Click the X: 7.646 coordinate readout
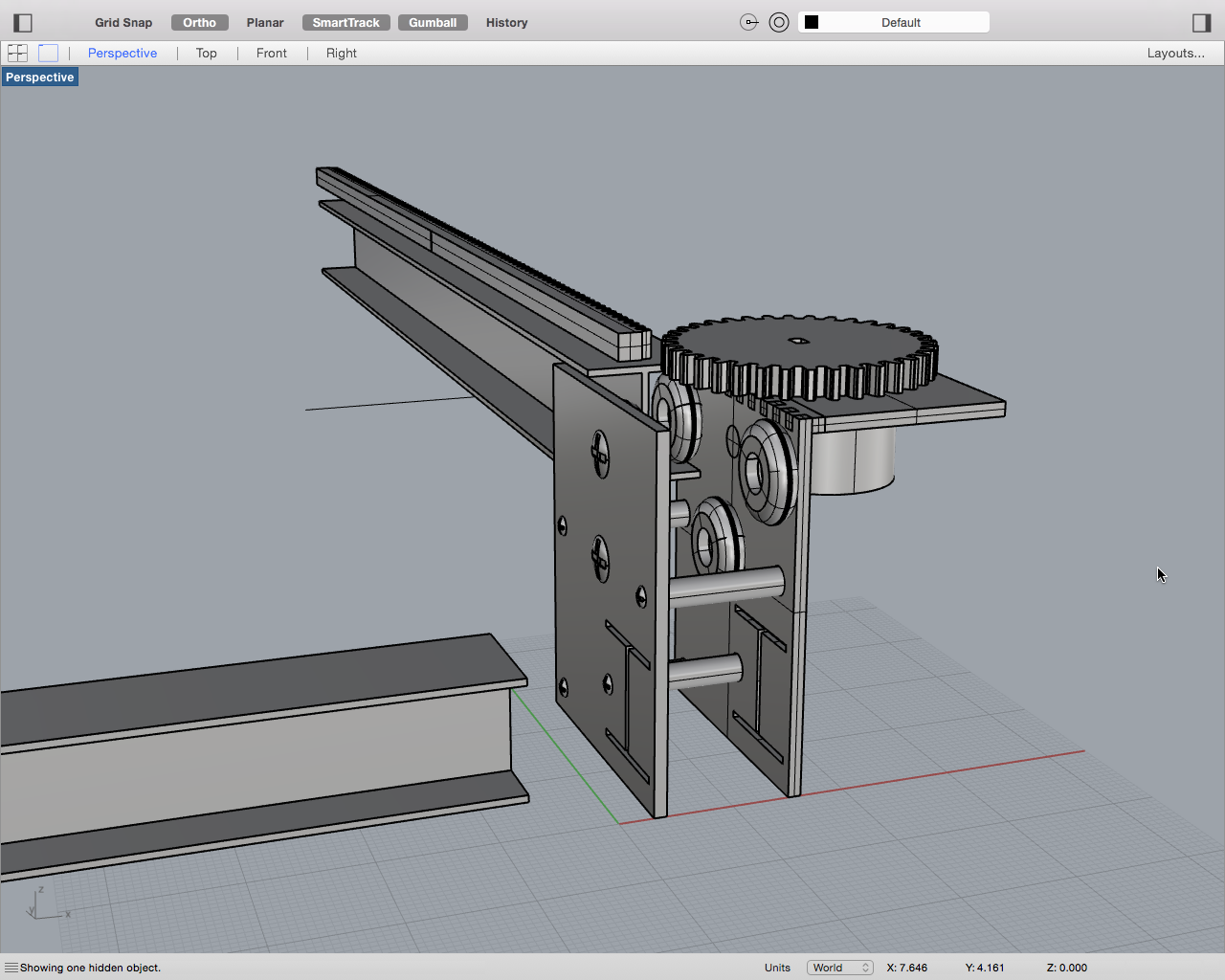 click(906, 968)
